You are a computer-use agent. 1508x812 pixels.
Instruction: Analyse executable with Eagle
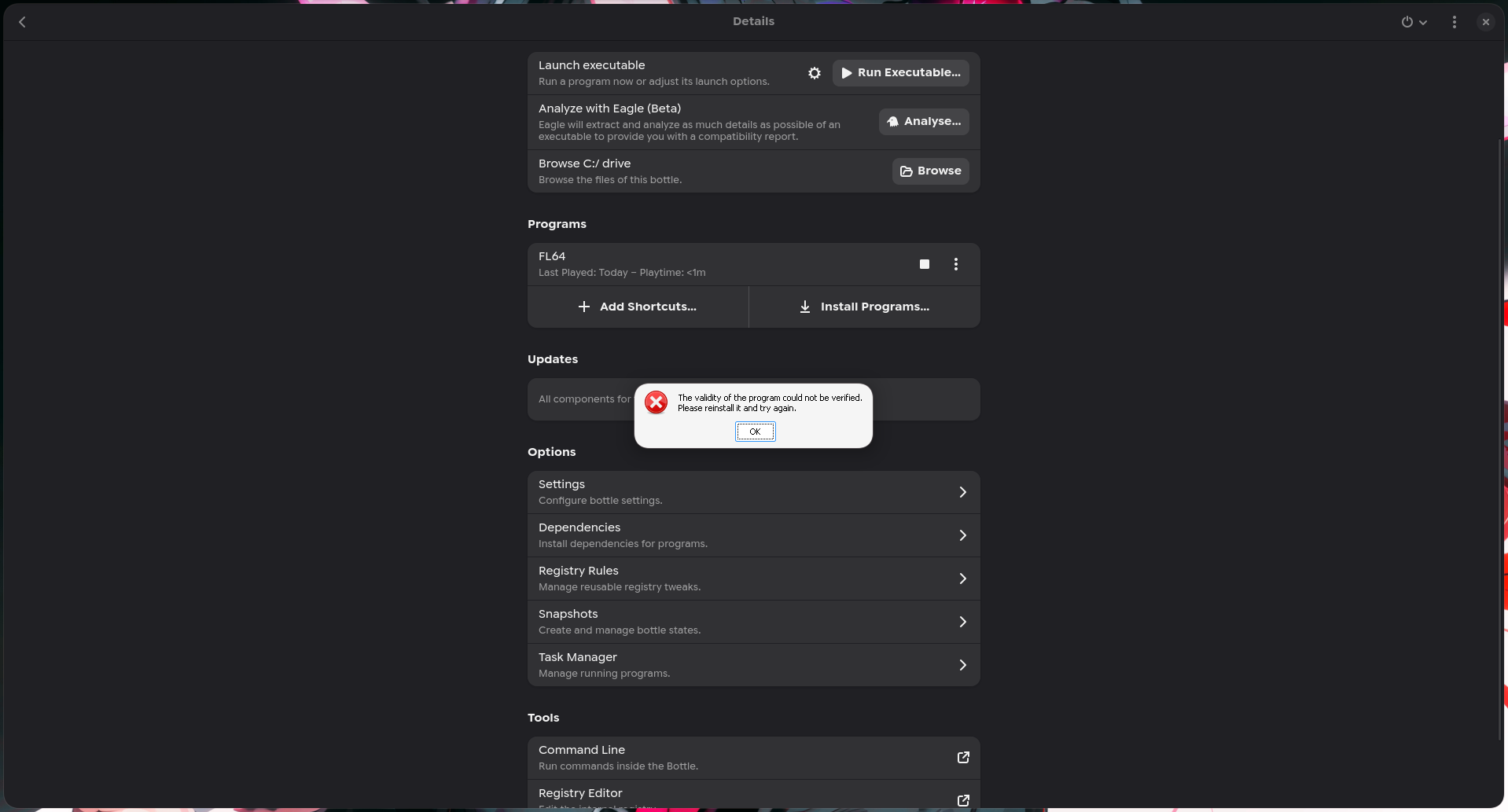coord(923,122)
